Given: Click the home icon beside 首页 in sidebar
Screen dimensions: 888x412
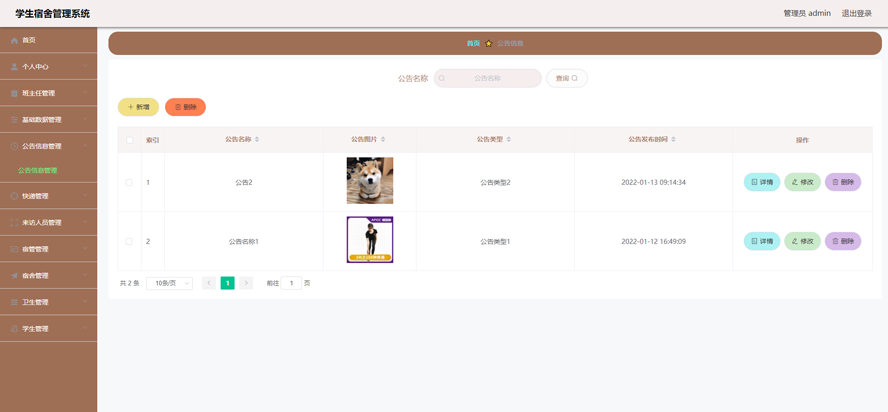Looking at the screenshot, I should pos(14,40).
